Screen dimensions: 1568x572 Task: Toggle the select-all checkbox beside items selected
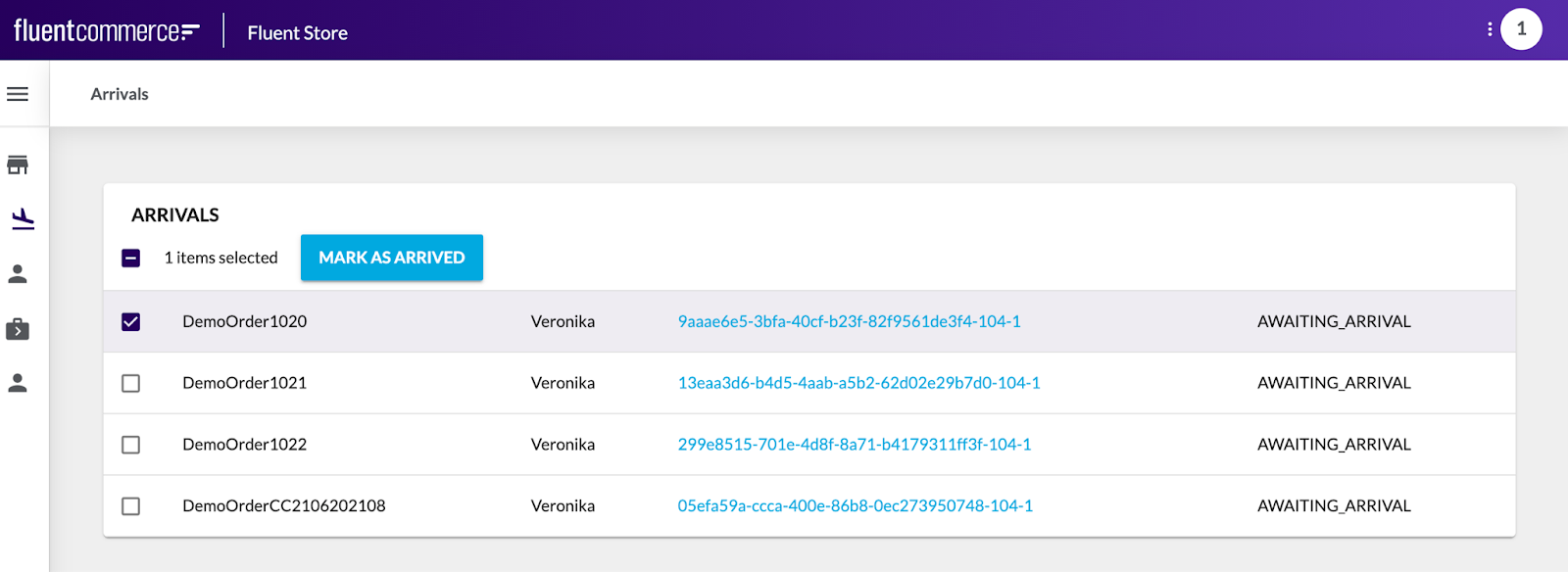point(130,258)
